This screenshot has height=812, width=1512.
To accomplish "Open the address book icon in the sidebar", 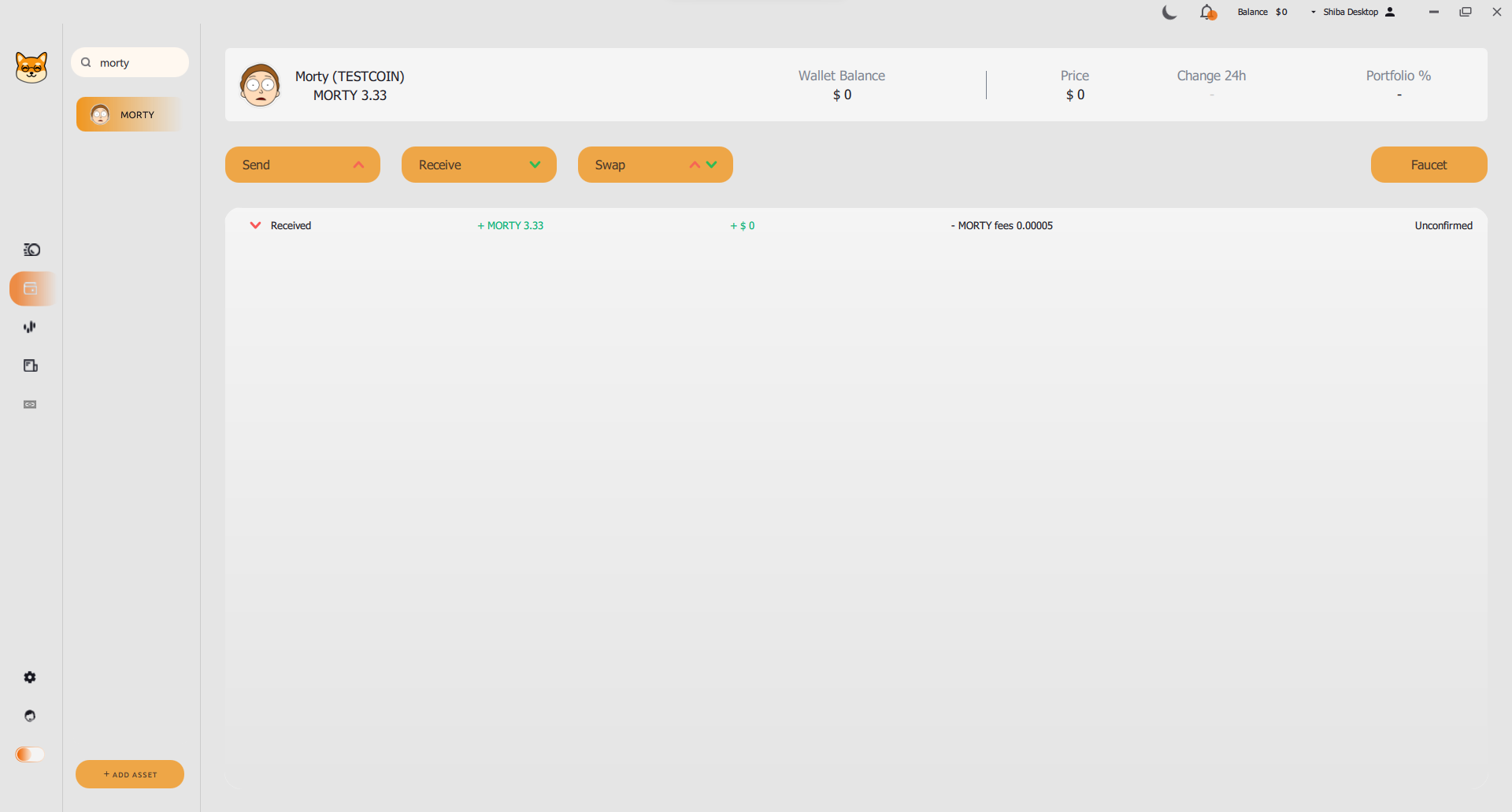I will [31, 365].
